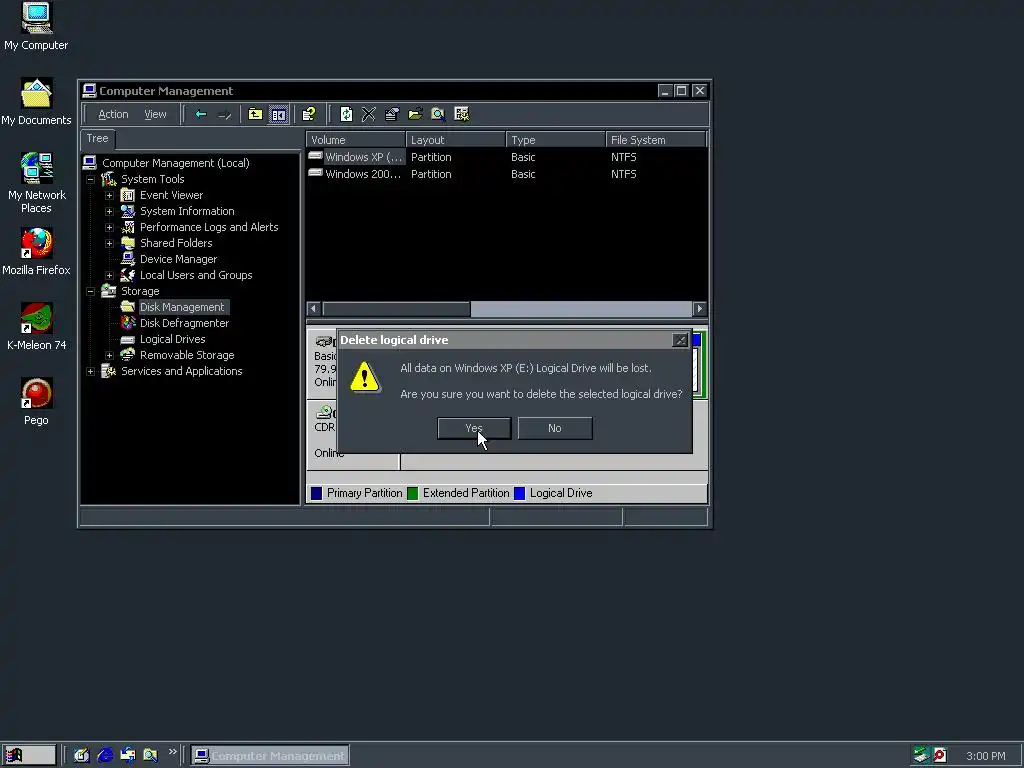Select the Tree tab
This screenshot has height=768, width=1024.
coord(97,138)
